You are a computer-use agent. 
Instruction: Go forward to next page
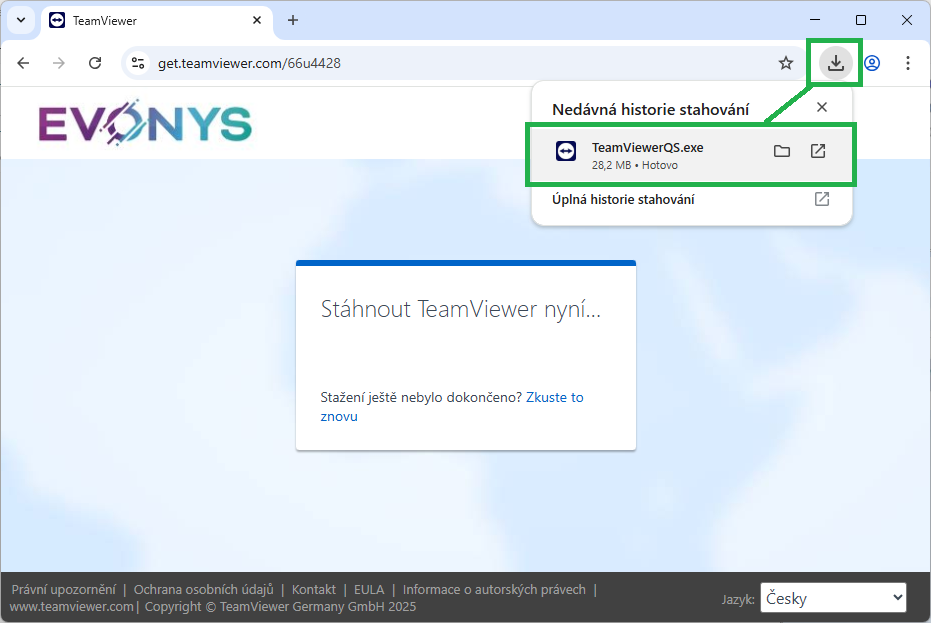59,63
